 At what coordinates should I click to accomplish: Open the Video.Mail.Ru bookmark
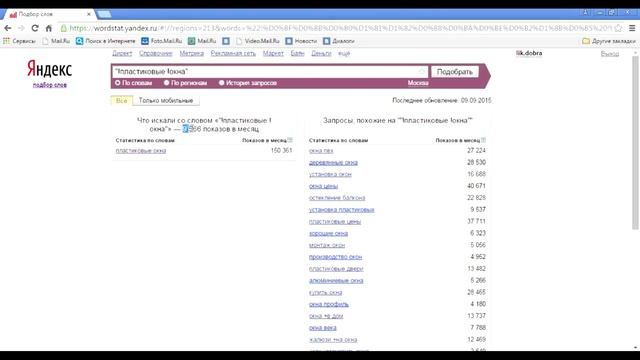click(258, 41)
